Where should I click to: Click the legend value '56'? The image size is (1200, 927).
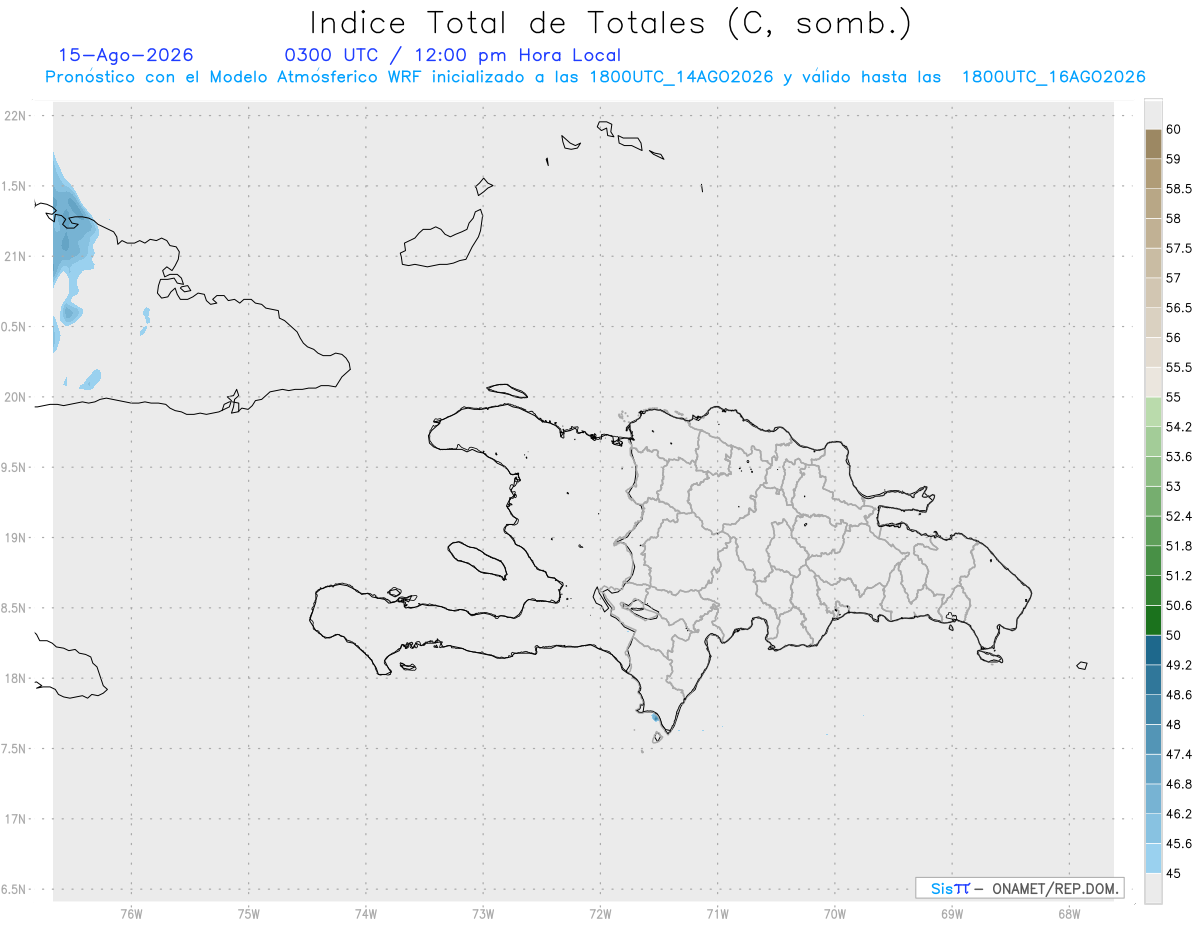(x=1173, y=338)
